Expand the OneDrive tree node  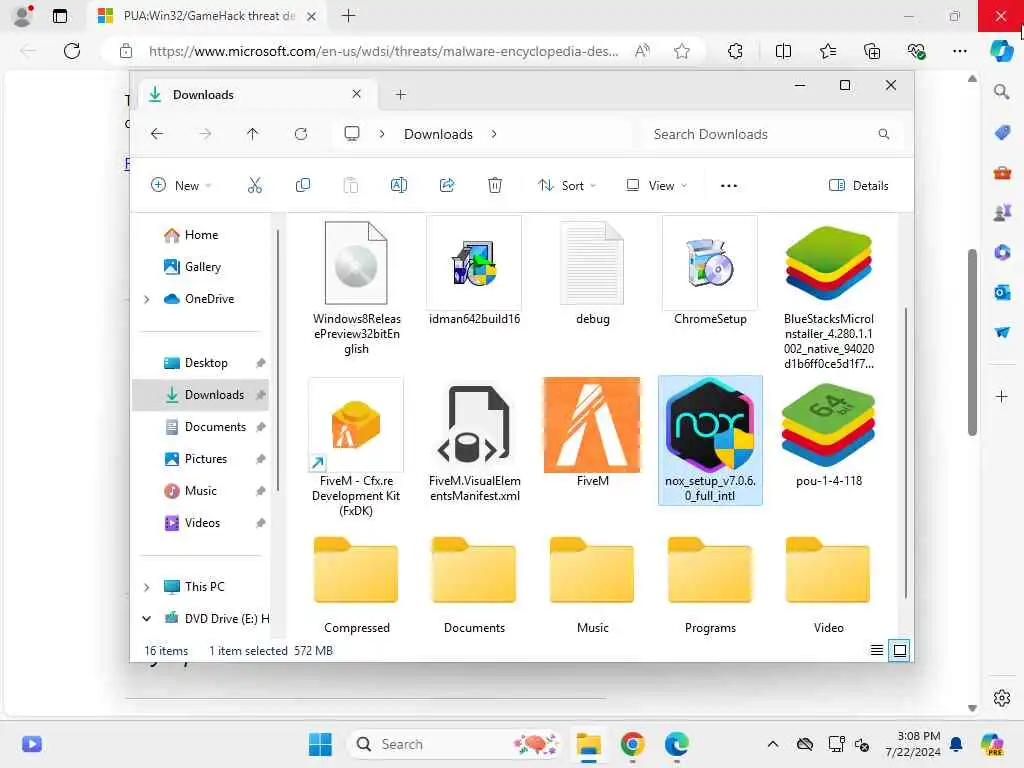coord(146,299)
